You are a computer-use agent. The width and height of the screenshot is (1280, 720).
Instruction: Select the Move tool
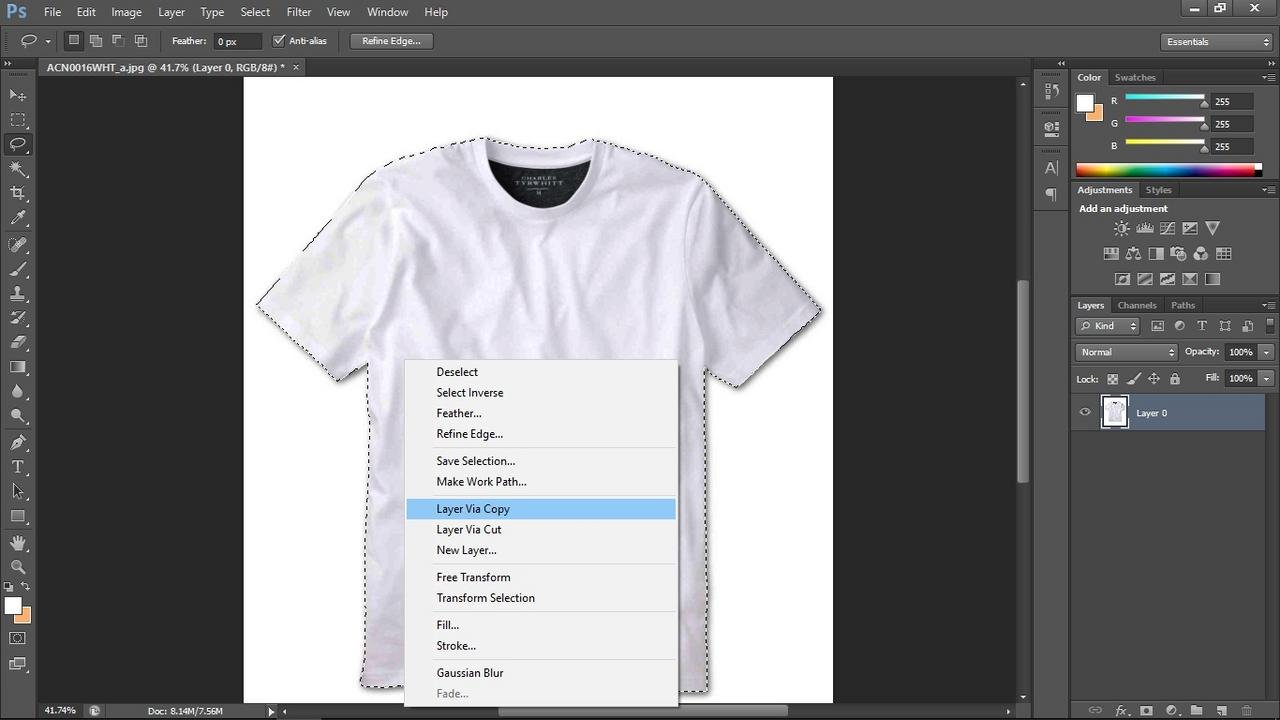(x=18, y=95)
